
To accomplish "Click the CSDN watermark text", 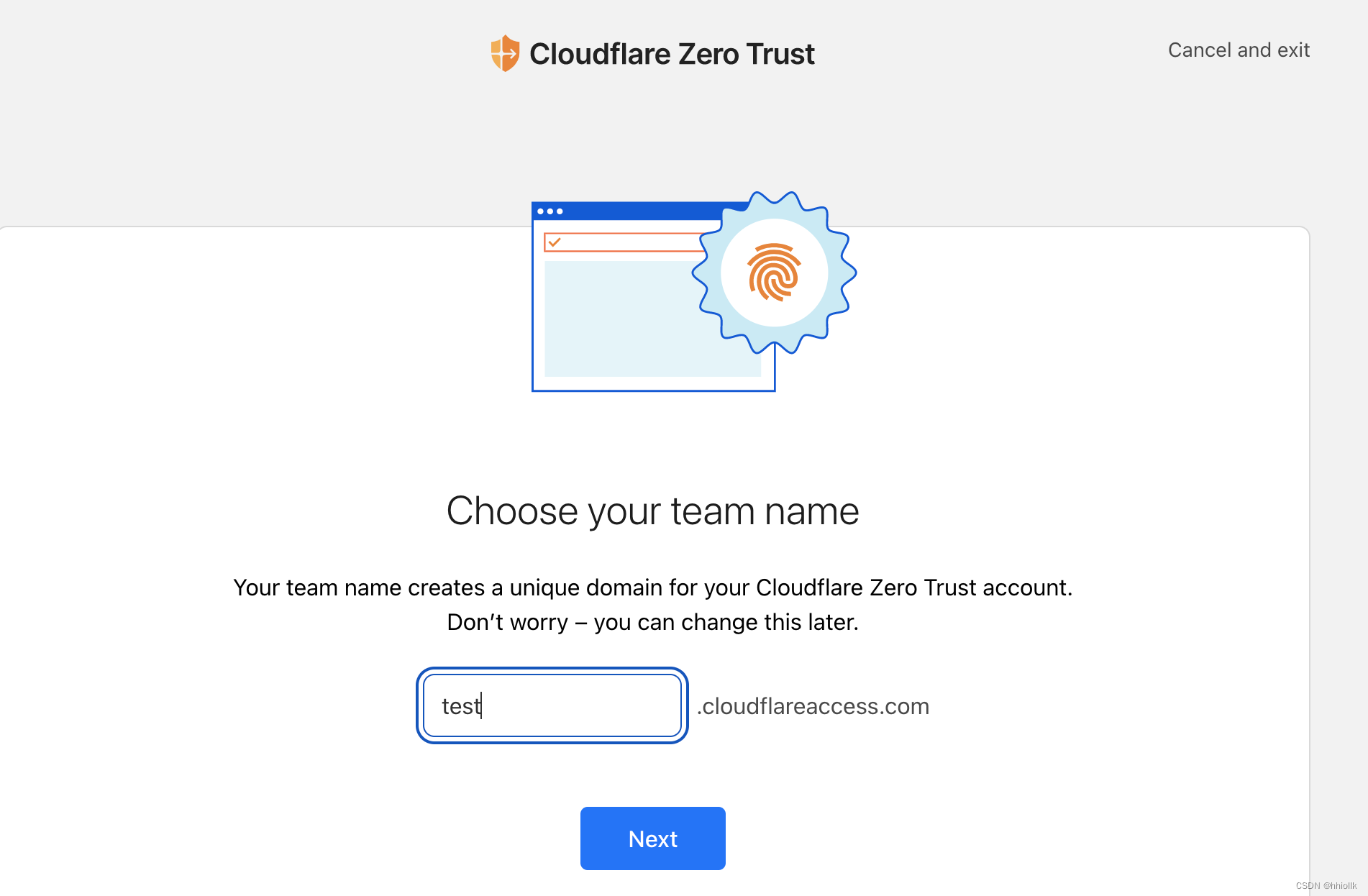I will 1326,886.
